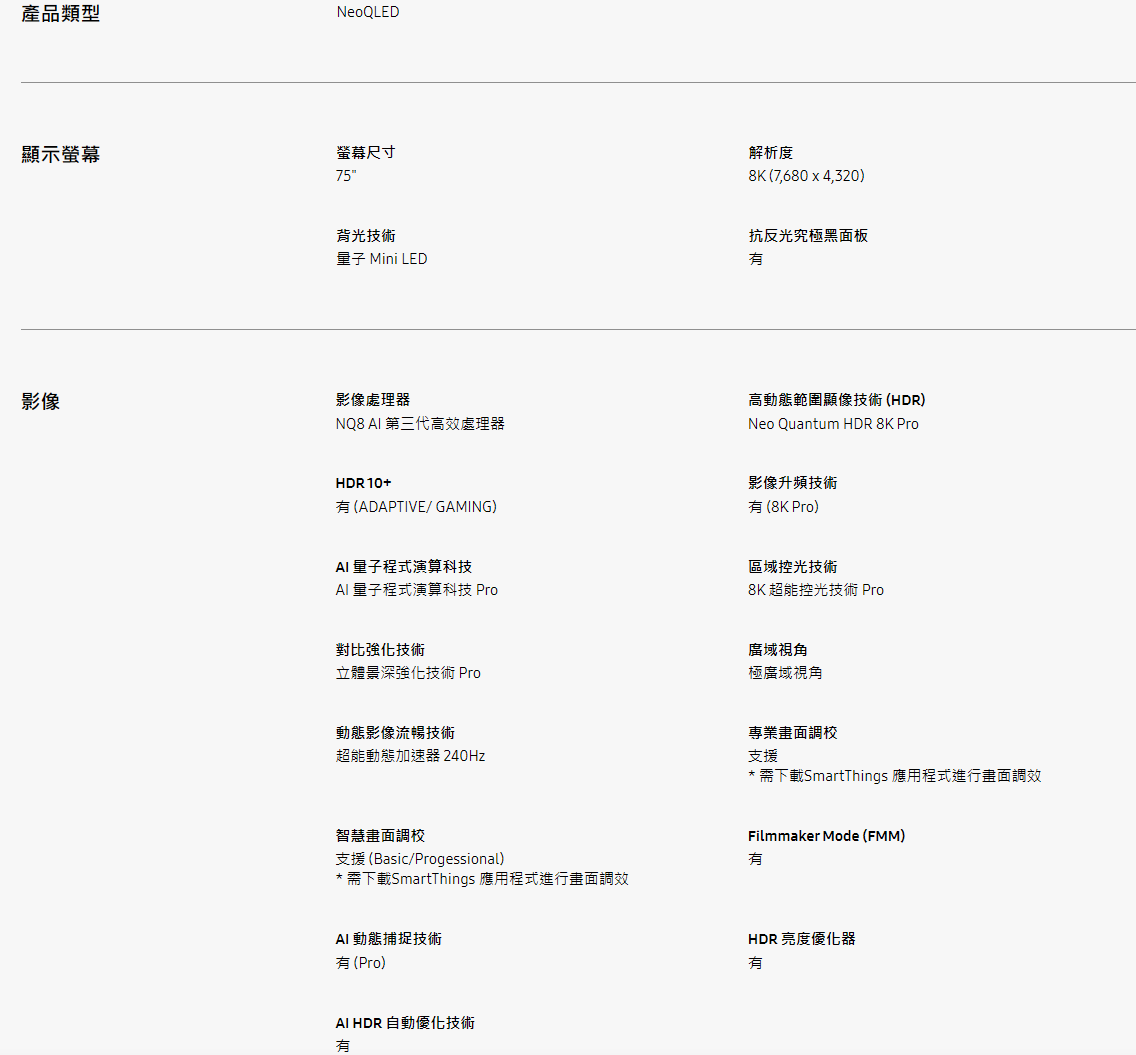This screenshot has width=1136, height=1055.
Task: Select the 產品類型 section header
Action: click(60, 14)
